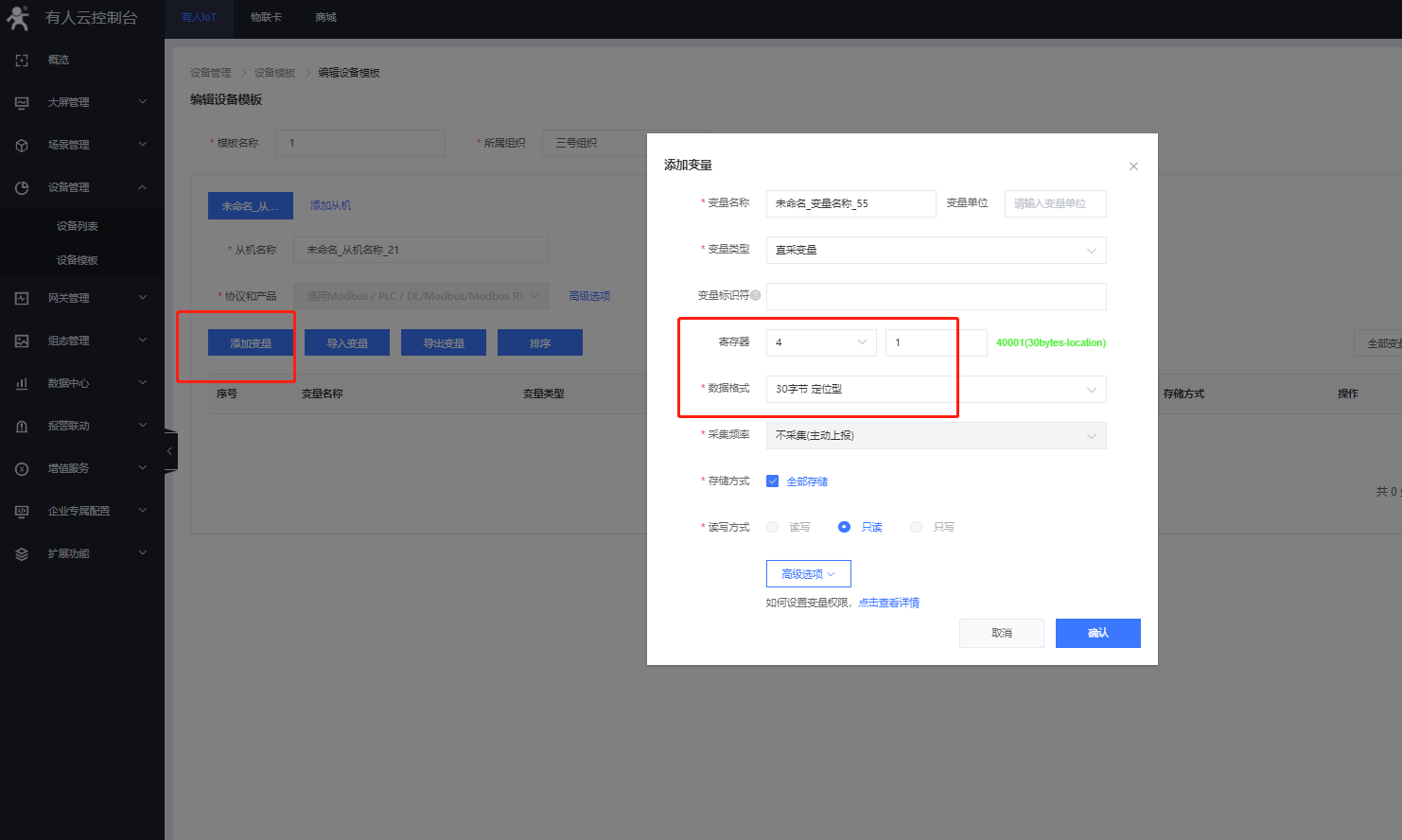Switch to the 物联卡 top tab
The image size is (1402, 840).
tap(266, 17)
